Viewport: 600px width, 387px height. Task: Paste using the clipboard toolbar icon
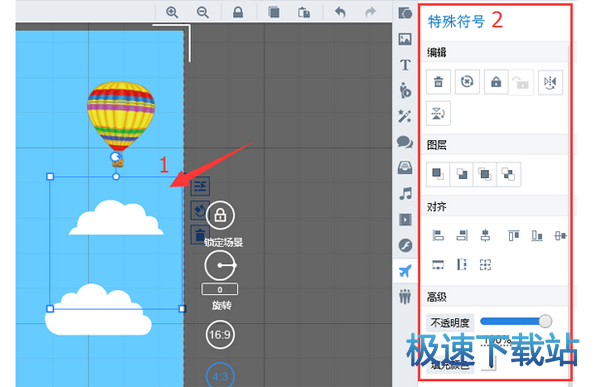304,12
